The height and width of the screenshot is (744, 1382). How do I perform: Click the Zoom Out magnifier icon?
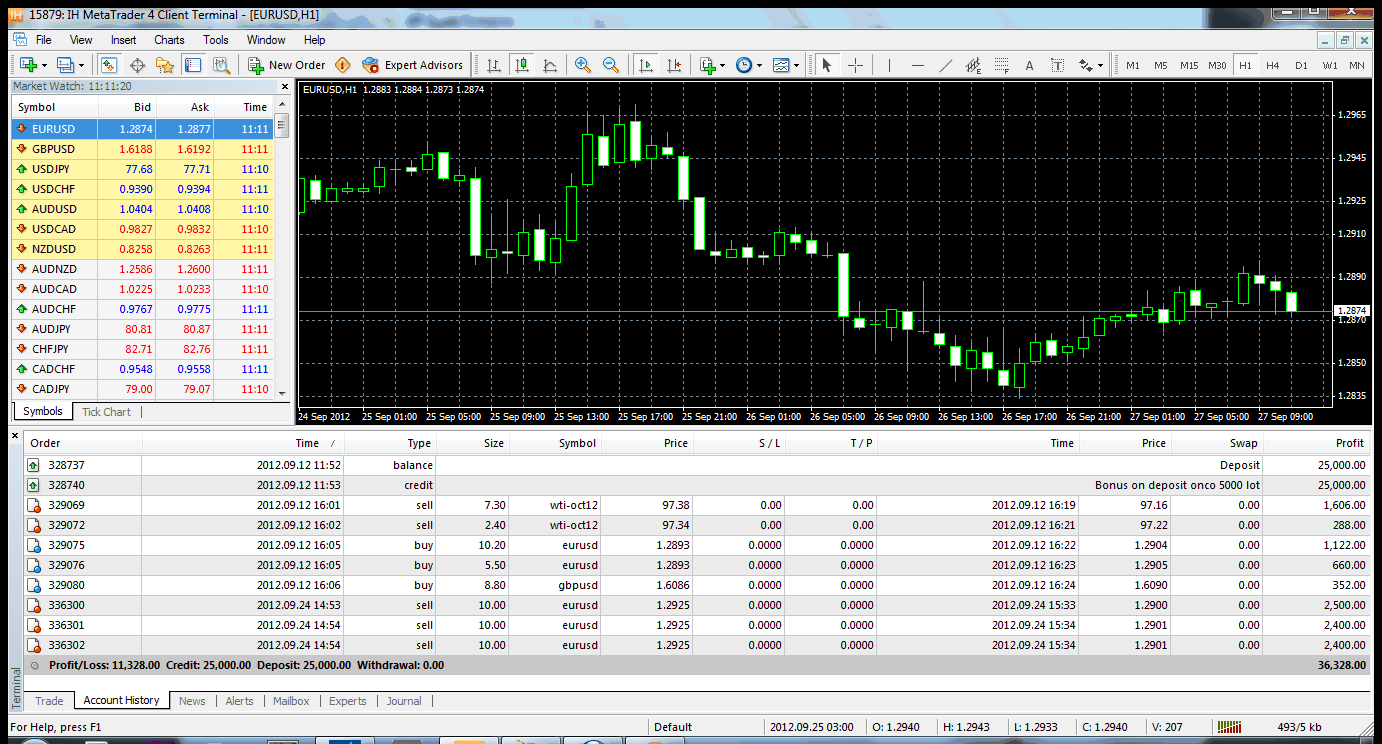point(610,65)
